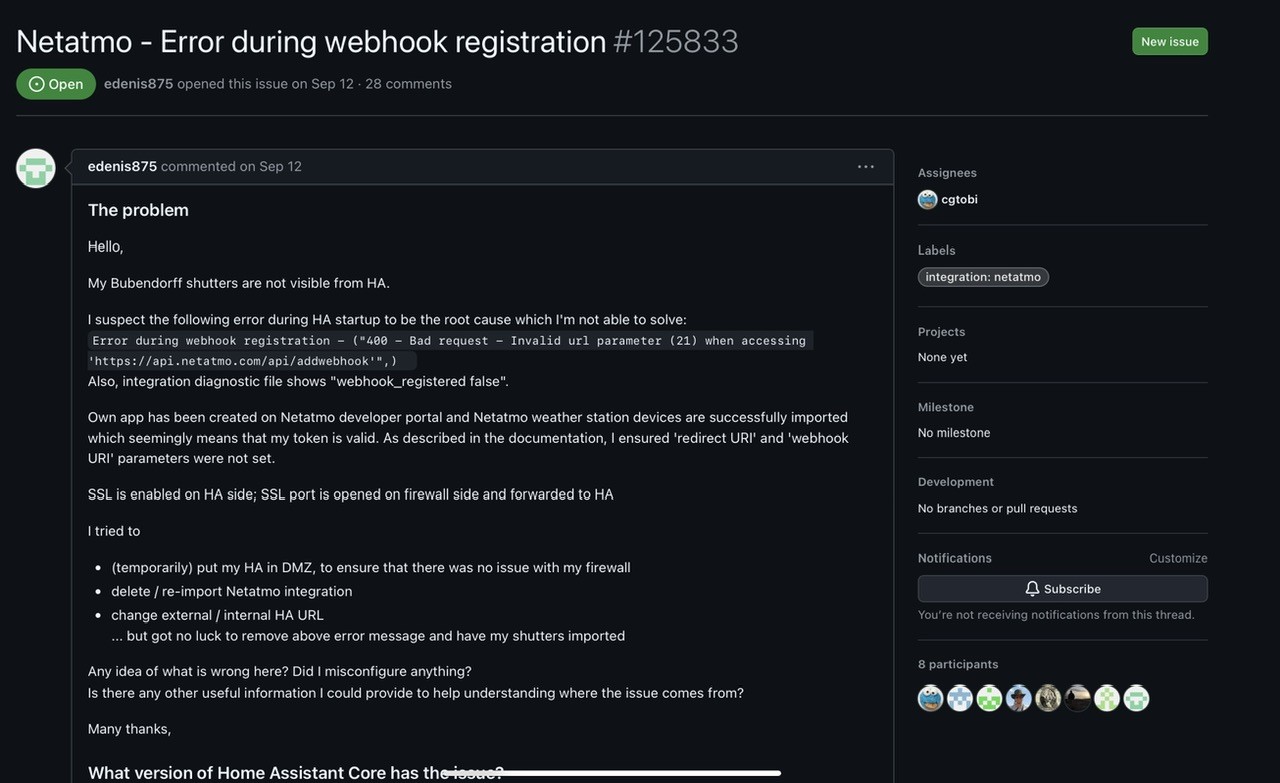Open the pale green identicon participant avatar

(x=1107, y=698)
